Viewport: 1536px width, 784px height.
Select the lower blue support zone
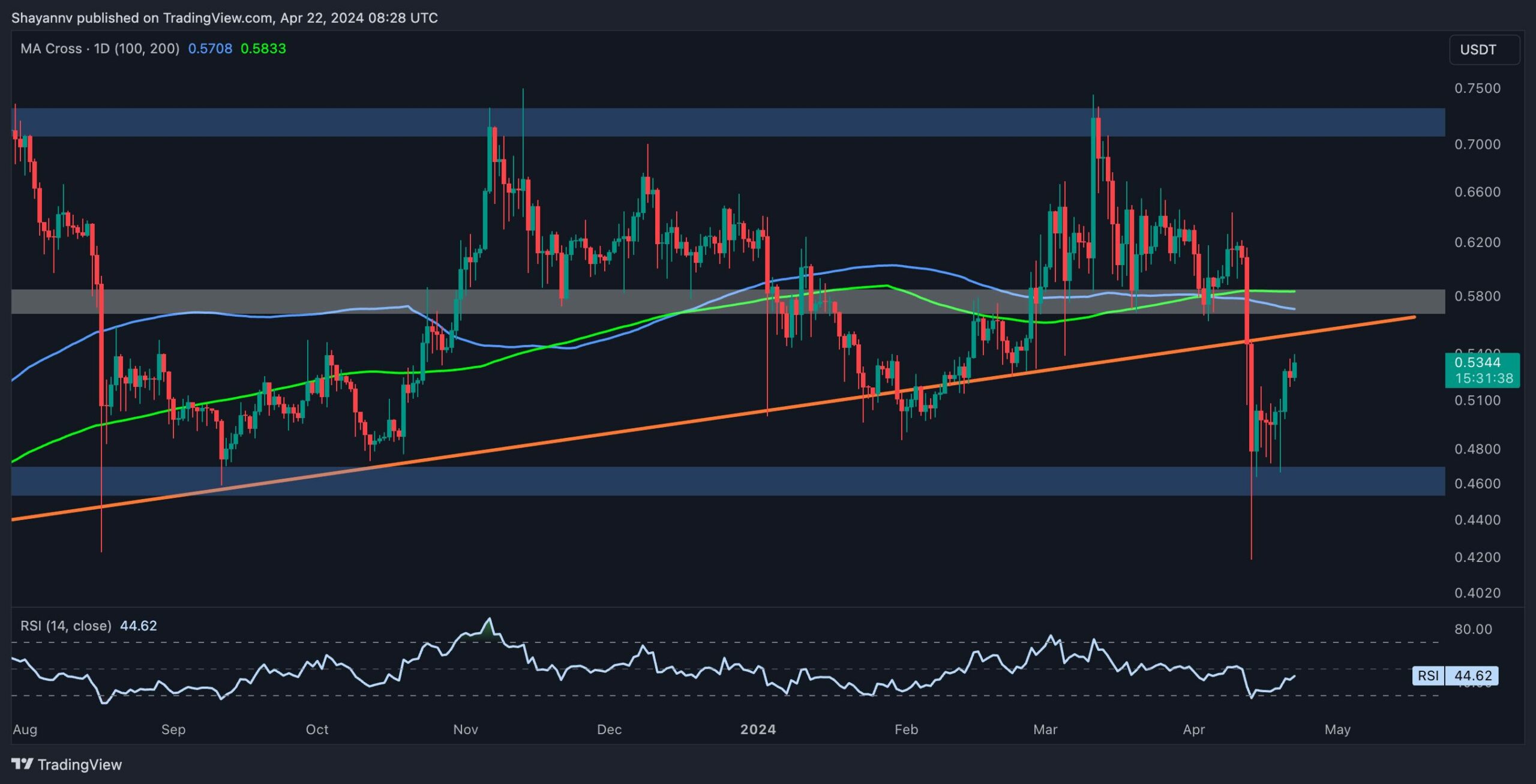click(780, 481)
